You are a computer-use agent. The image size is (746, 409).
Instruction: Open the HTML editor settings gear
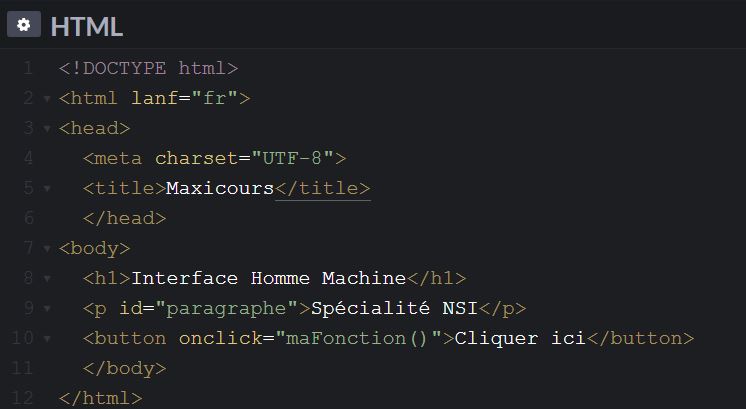coord(24,25)
